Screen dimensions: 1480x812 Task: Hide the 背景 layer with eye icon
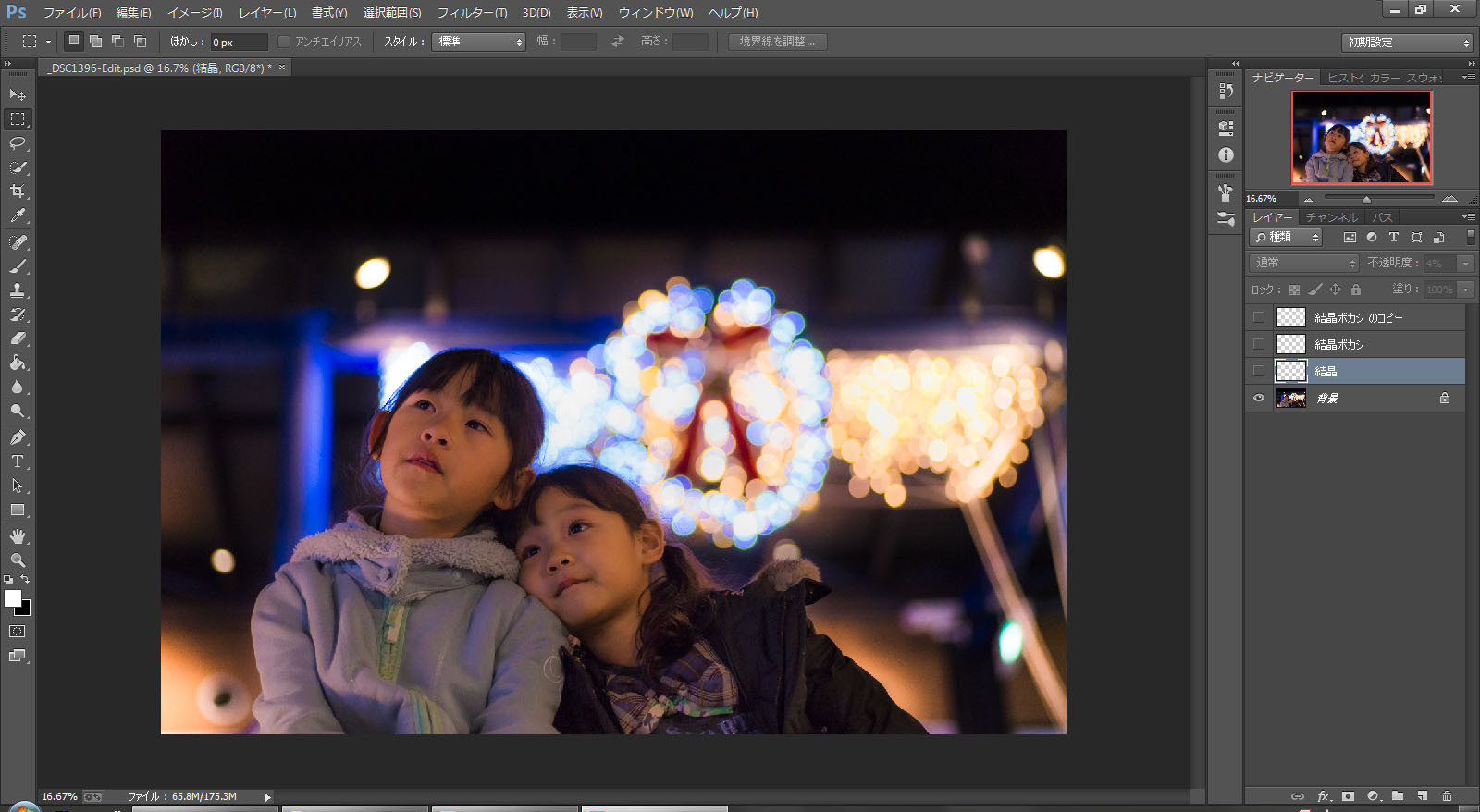[1259, 399]
